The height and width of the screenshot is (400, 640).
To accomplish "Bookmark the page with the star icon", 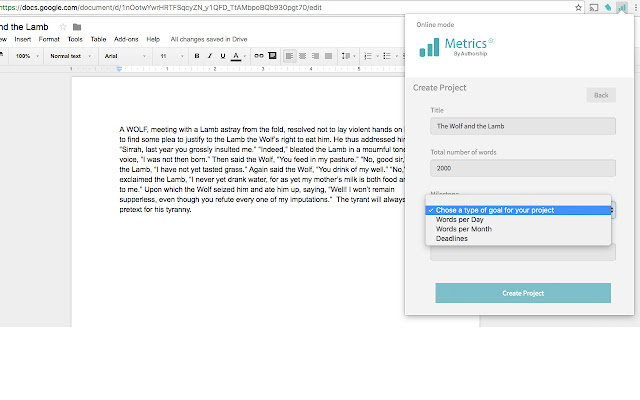I will pos(578,7).
